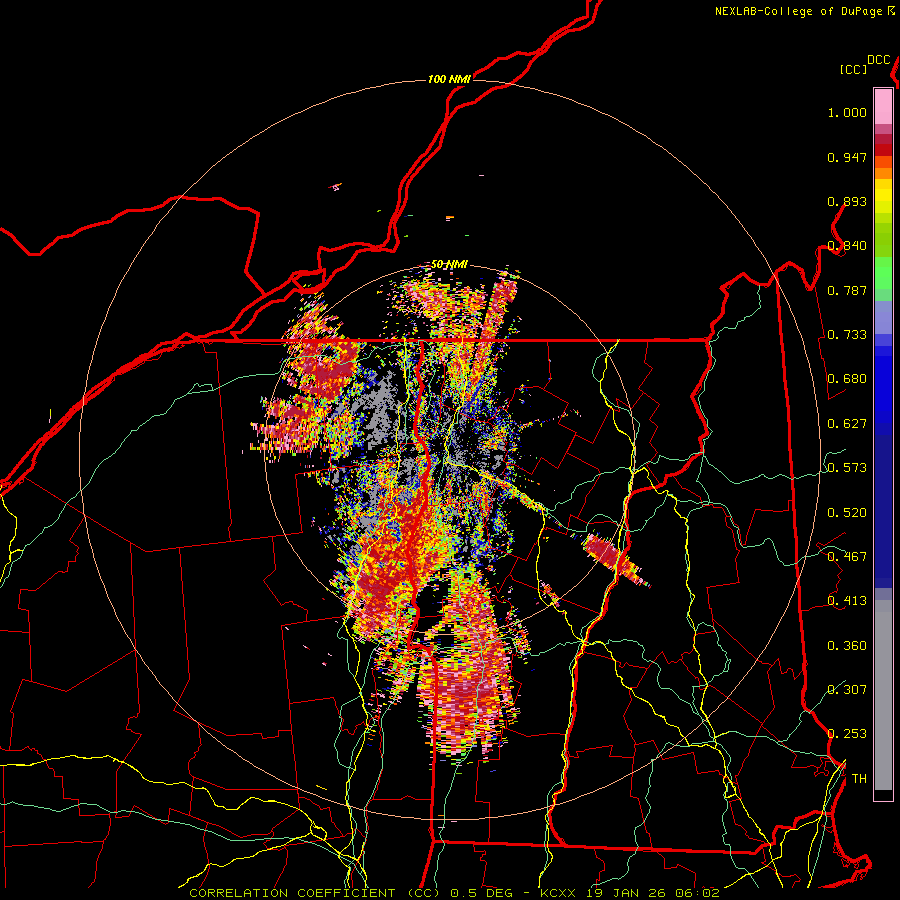The width and height of the screenshot is (900, 900).
Task: Click the 0.733 scale value
Action: click(847, 335)
